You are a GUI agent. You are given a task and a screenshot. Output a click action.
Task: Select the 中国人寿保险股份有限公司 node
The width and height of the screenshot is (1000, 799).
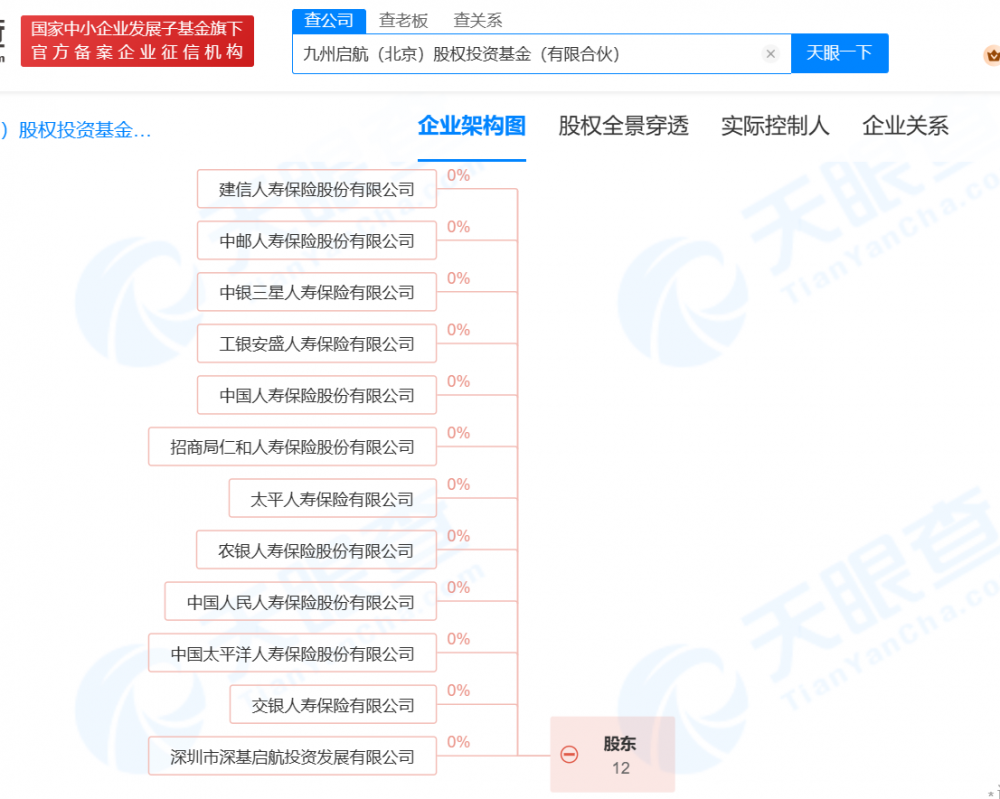[317, 395]
